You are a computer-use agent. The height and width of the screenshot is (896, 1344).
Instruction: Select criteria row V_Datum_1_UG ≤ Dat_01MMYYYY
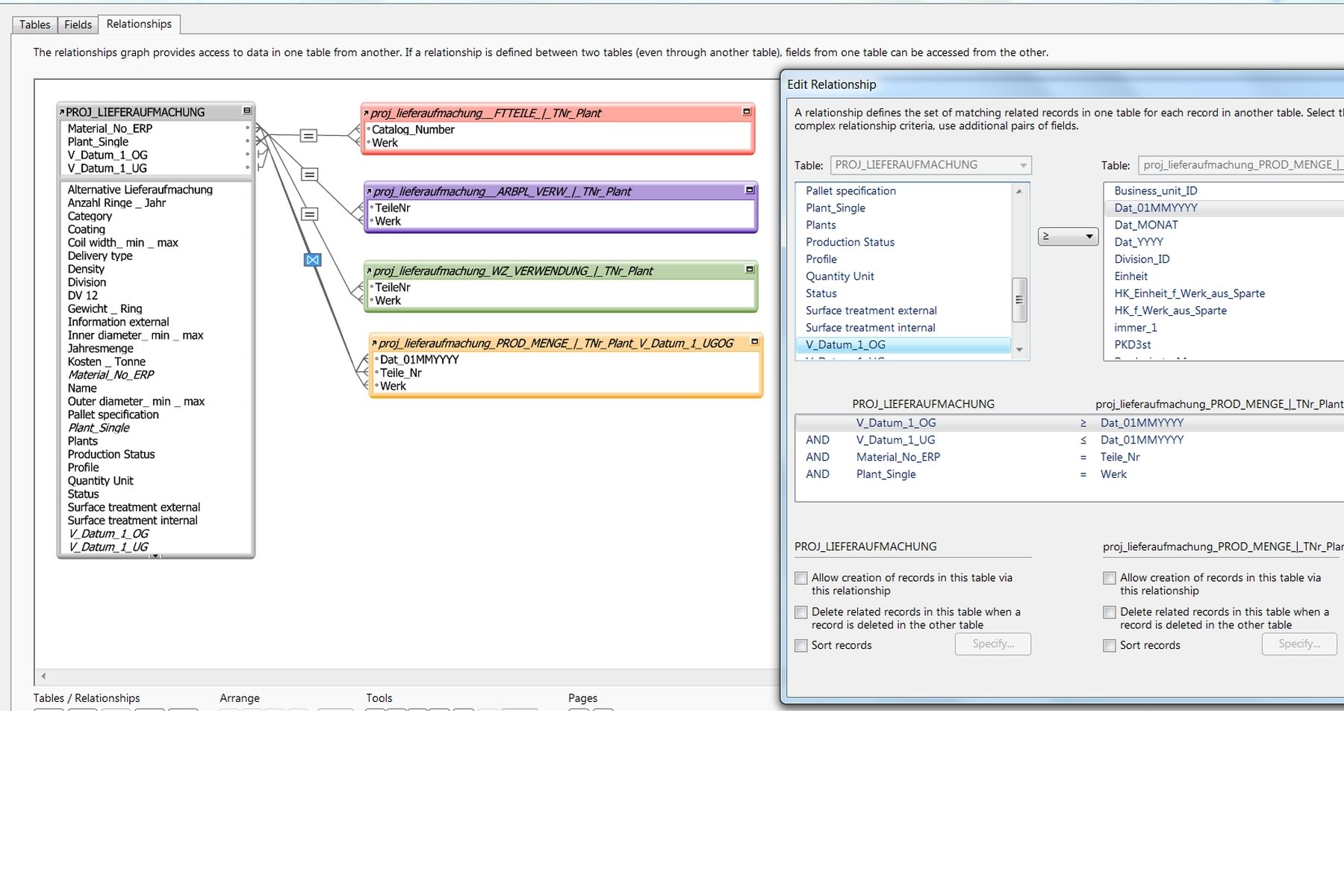tap(1069, 441)
